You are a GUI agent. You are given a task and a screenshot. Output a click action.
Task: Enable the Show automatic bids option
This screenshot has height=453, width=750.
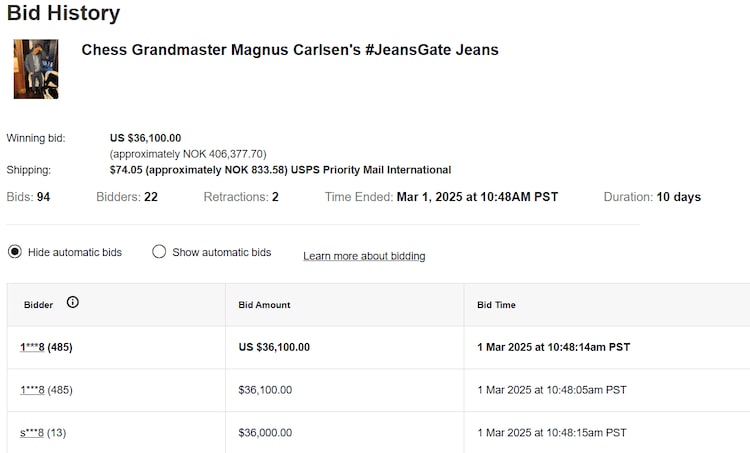coord(159,252)
